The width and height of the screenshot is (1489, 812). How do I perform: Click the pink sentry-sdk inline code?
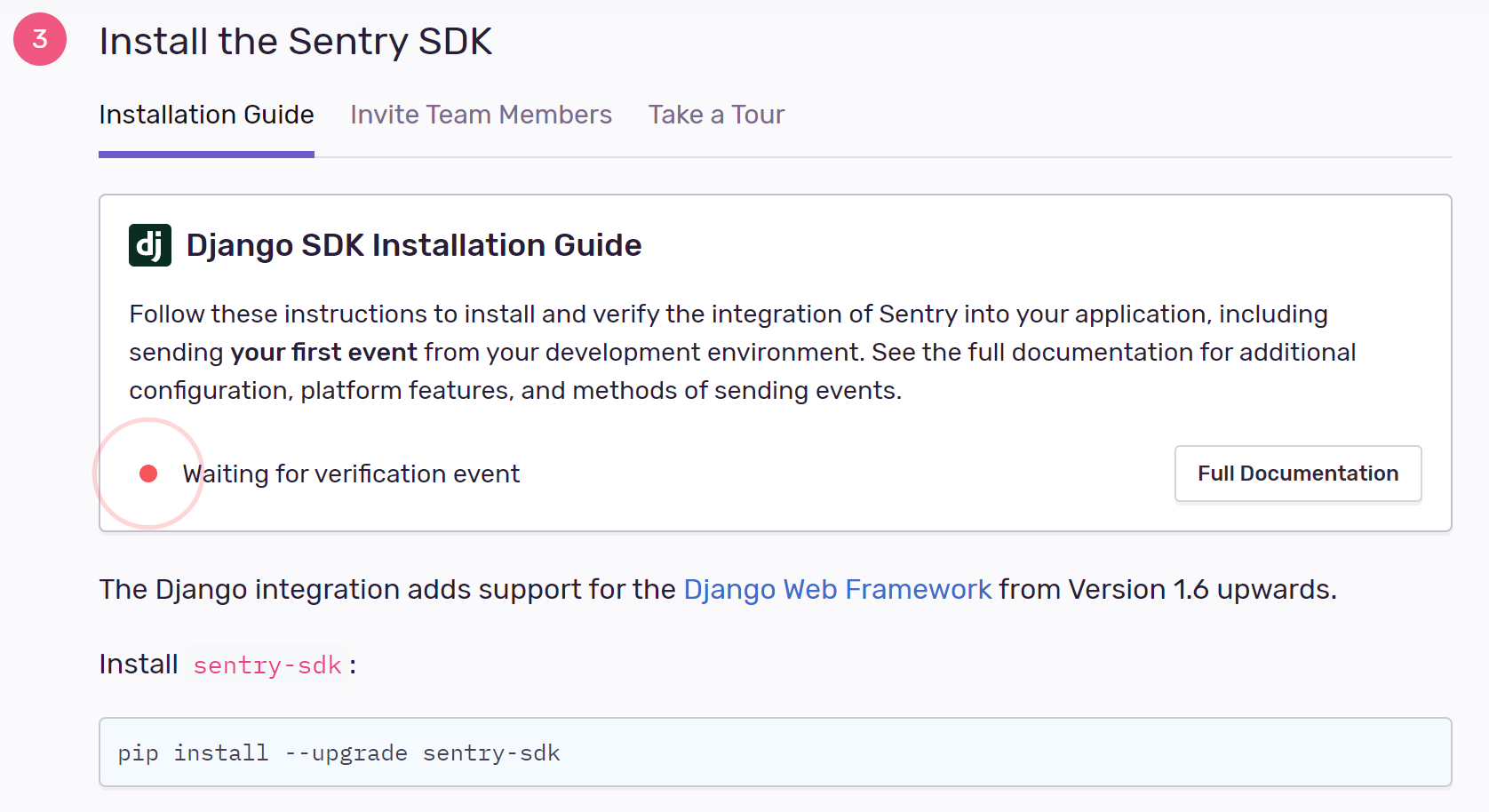(267, 665)
